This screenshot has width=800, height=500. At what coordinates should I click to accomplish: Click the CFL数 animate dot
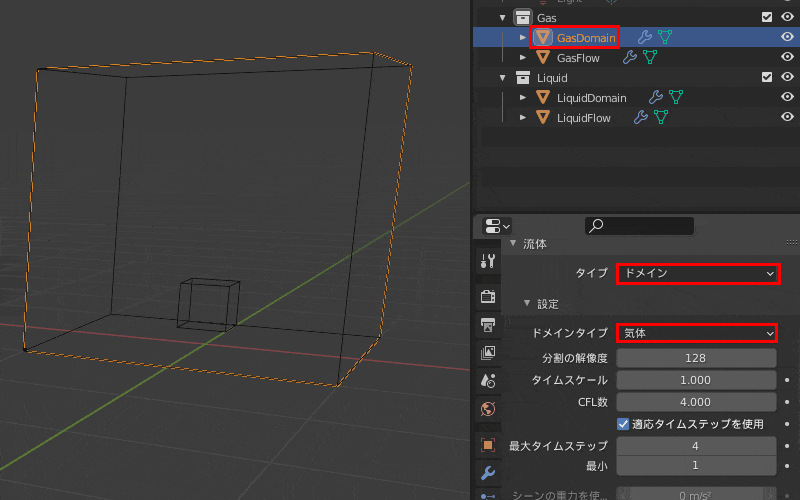coord(787,402)
